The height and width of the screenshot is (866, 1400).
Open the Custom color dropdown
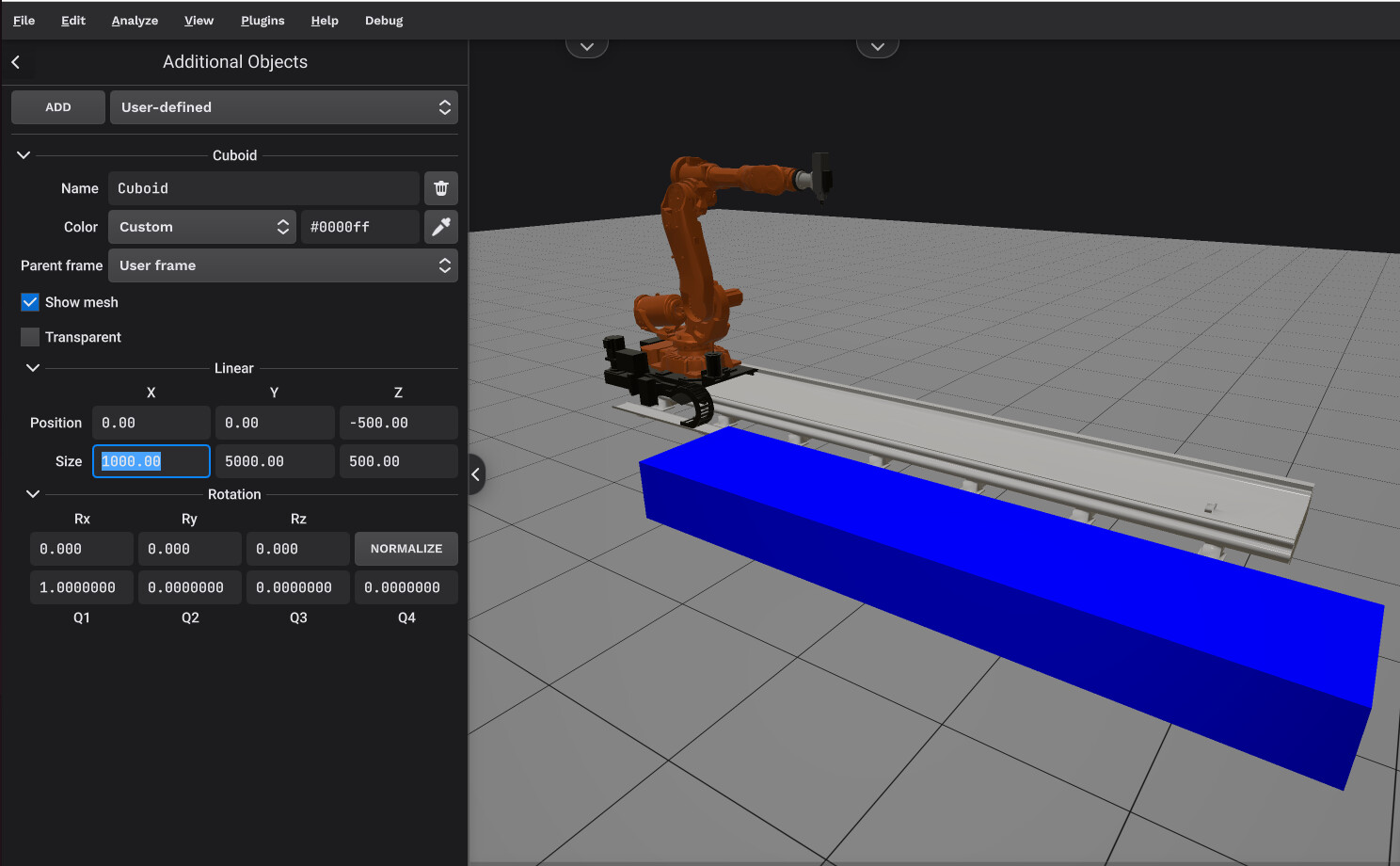pos(202,227)
